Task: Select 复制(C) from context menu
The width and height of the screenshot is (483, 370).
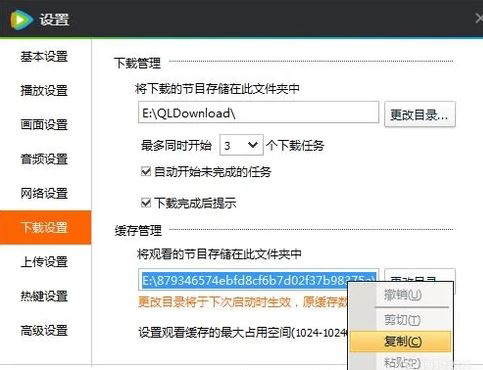Action: 401,341
